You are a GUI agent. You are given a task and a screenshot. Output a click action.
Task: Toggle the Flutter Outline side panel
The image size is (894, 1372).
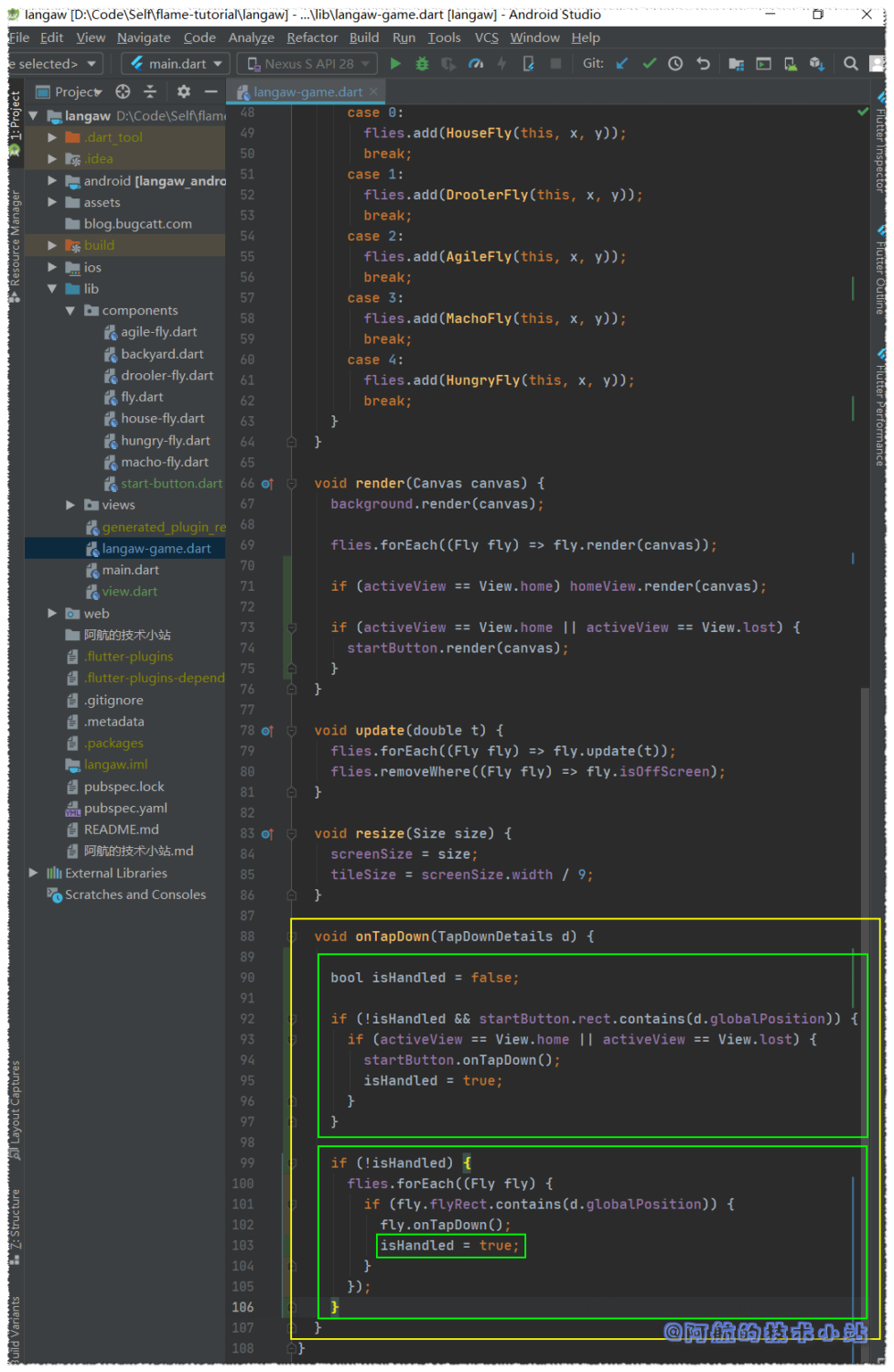[880, 274]
